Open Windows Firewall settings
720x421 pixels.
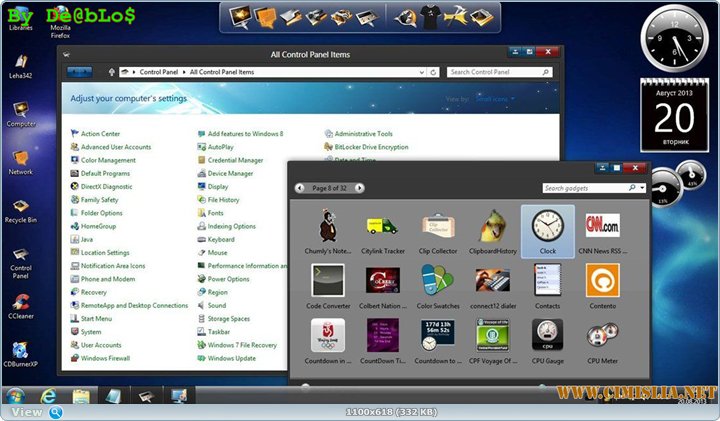click(x=105, y=358)
